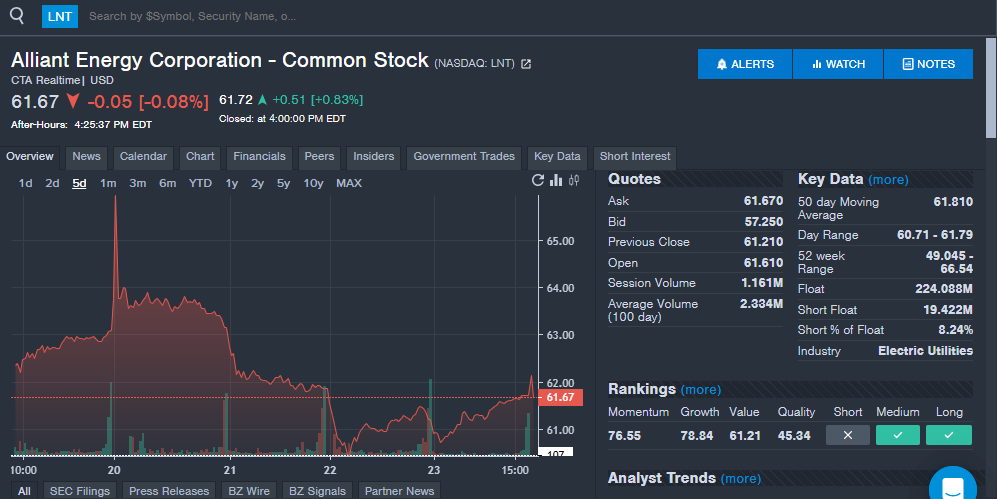Filter news by Press Releases
The image size is (997, 499).
click(168, 491)
